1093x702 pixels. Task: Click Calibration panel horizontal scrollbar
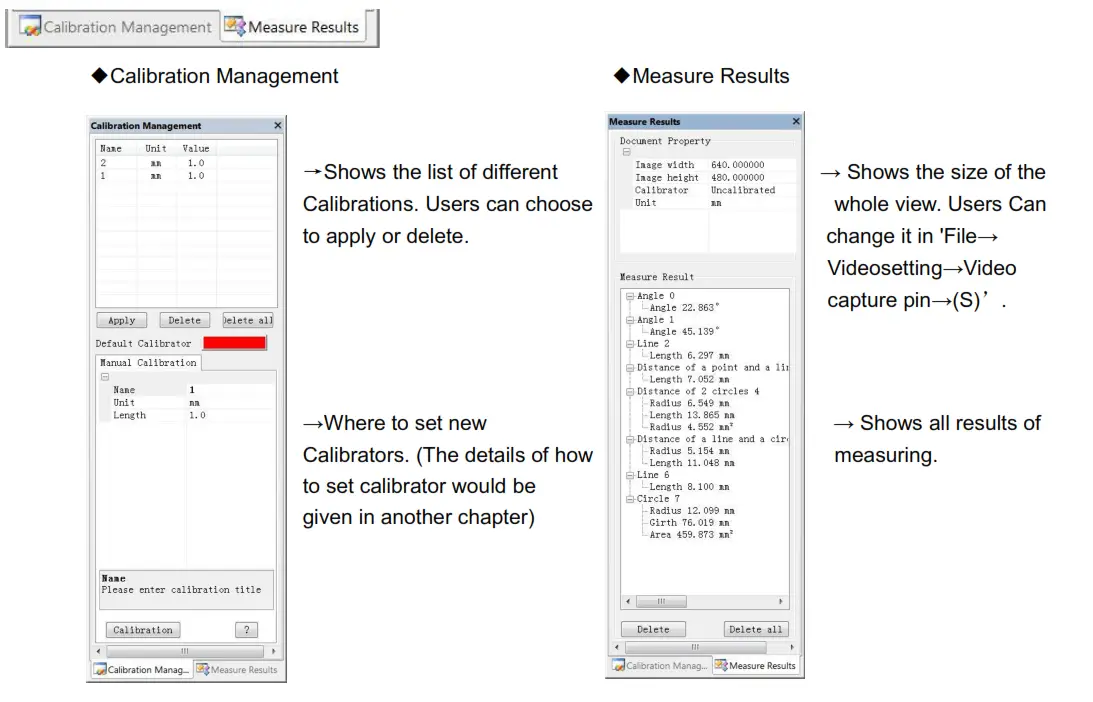(185, 650)
